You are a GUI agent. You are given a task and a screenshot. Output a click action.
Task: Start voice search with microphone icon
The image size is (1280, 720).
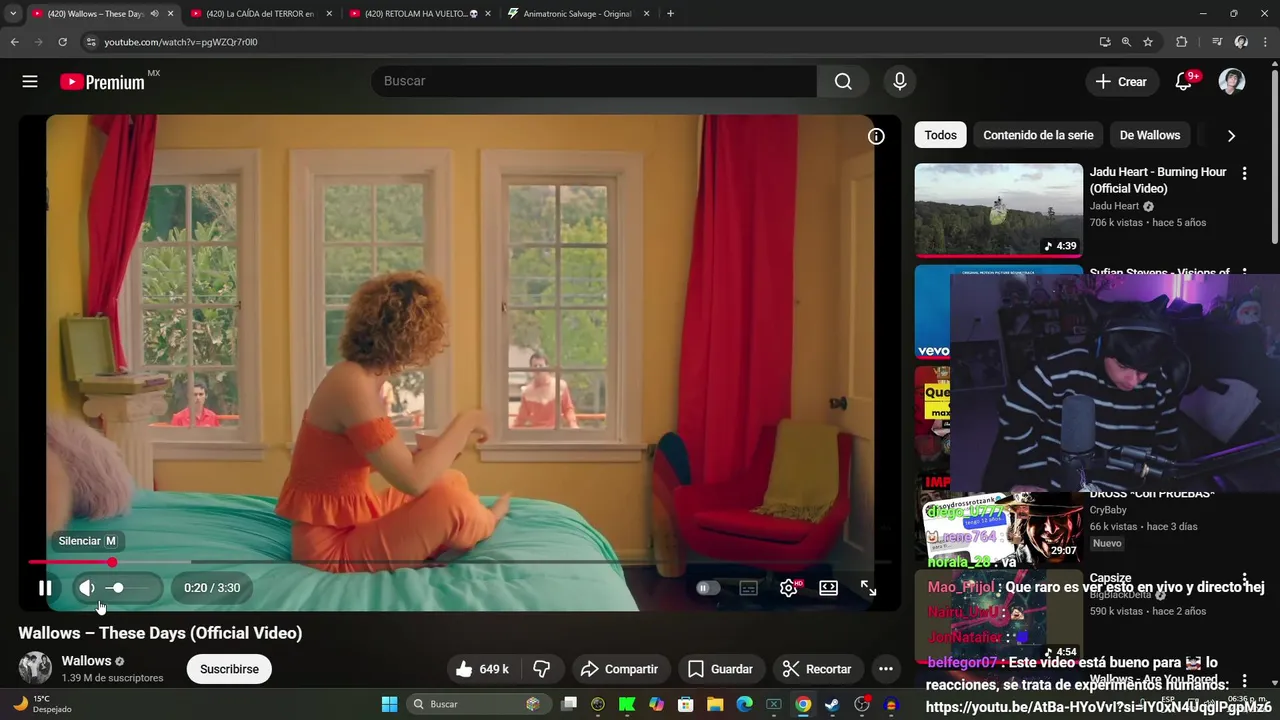(900, 82)
